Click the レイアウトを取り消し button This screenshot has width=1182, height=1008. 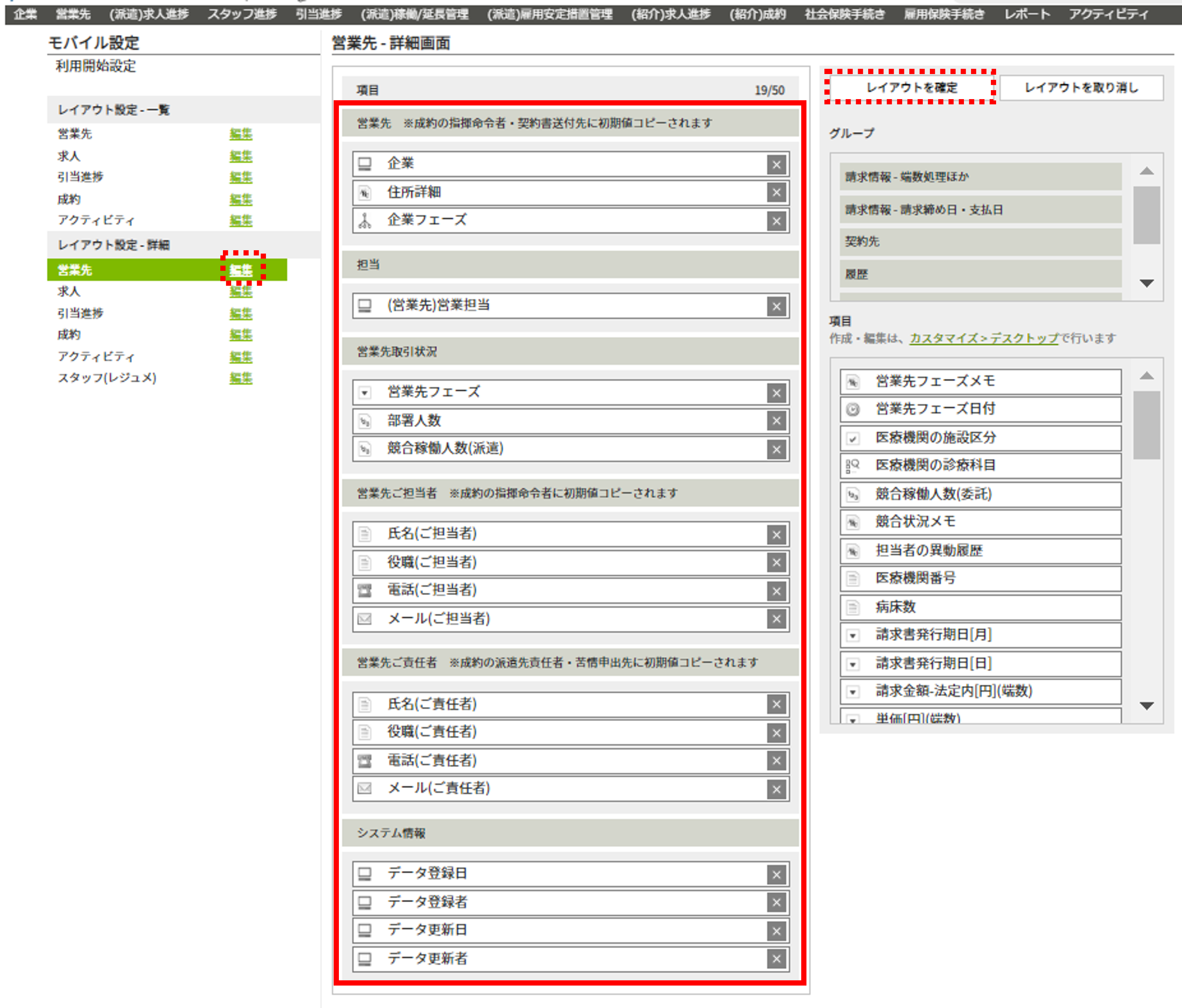click(x=1081, y=87)
